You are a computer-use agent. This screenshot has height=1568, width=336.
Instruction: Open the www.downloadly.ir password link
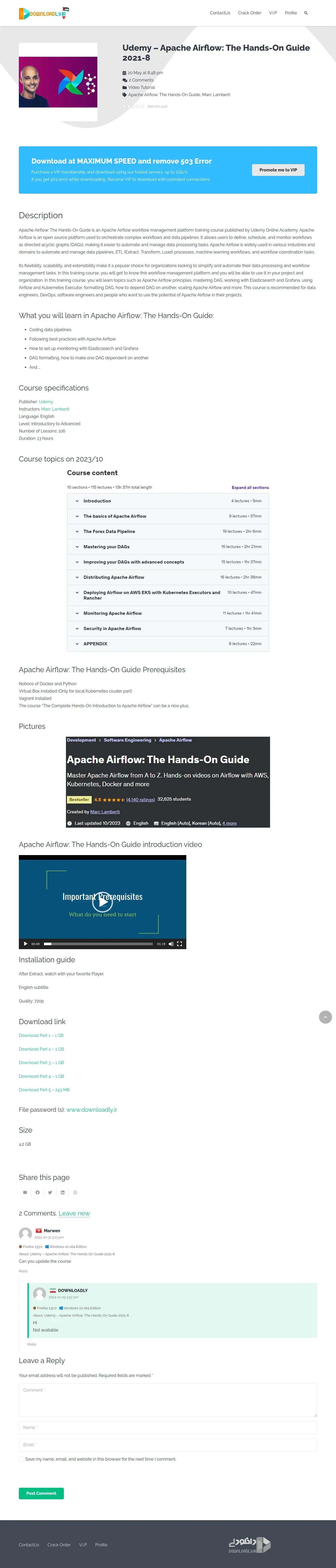pos(92,1110)
